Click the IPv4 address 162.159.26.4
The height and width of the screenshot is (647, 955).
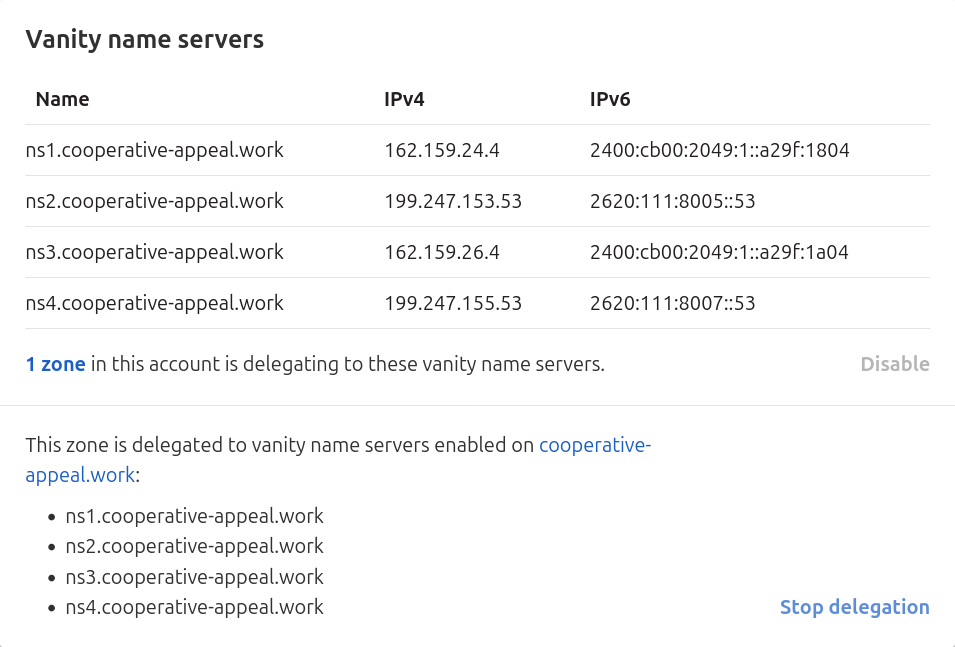pyautogui.click(x=441, y=252)
